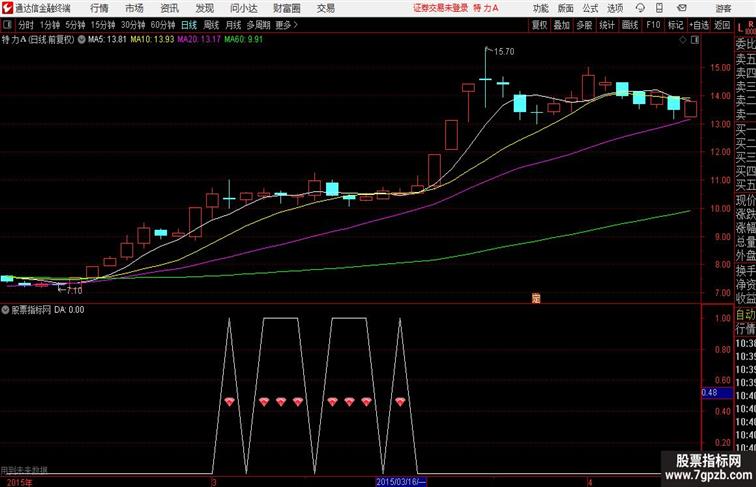Click the 游客 user label
Screen dimensions: 756x487
pos(723,8)
